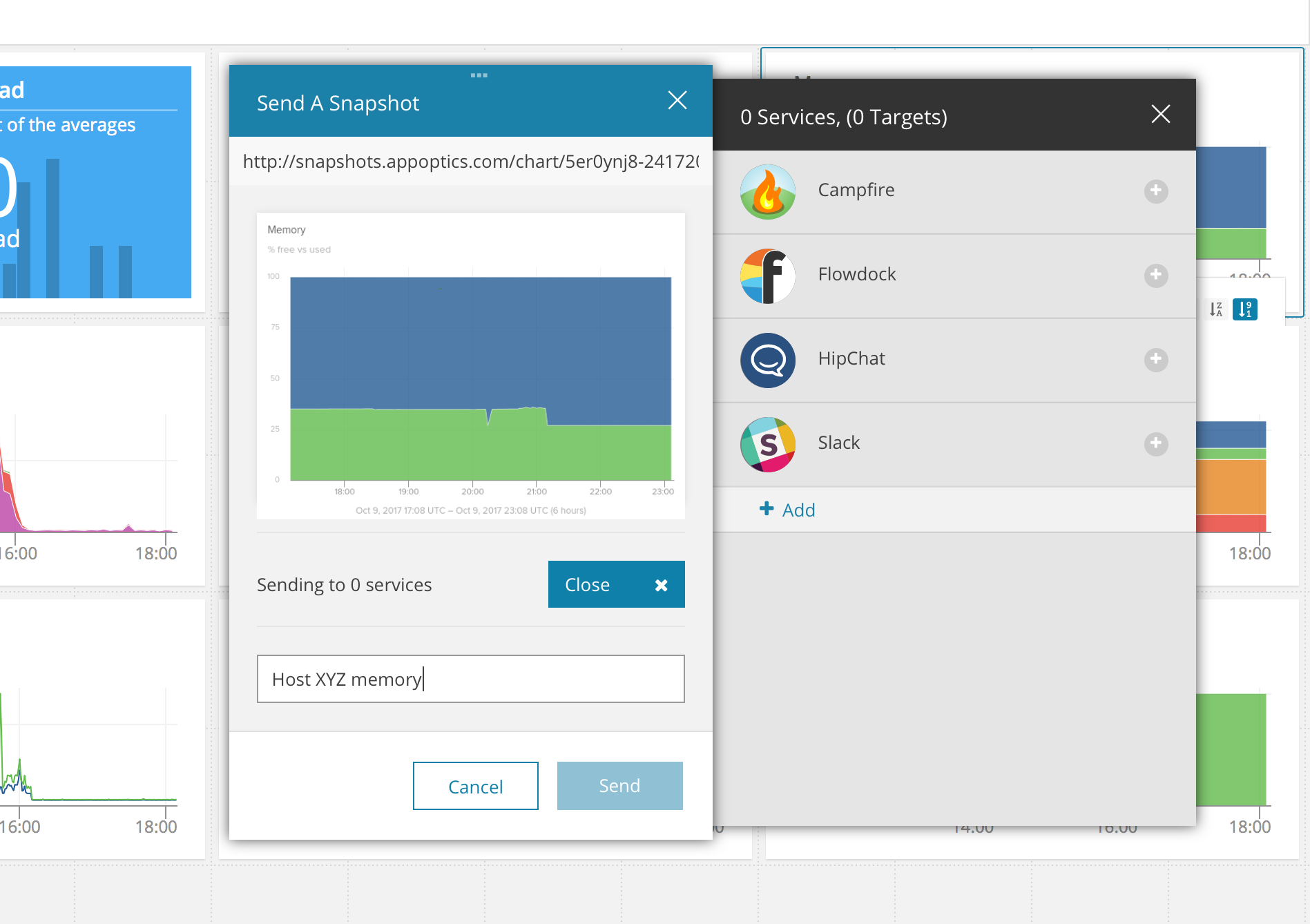
Task: Click the drag handle dots above Send A Snapshot
Action: (479, 75)
